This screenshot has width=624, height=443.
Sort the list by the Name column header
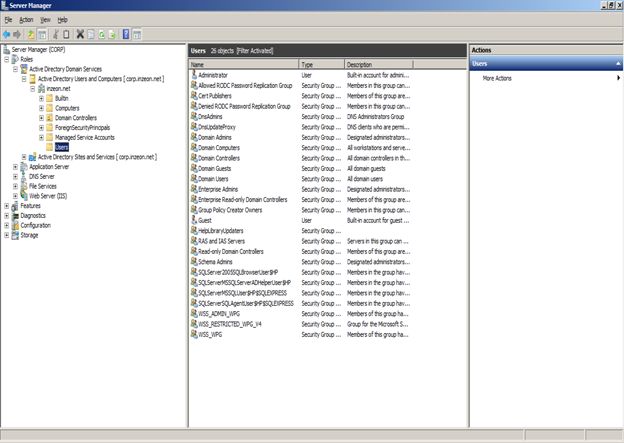point(244,64)
